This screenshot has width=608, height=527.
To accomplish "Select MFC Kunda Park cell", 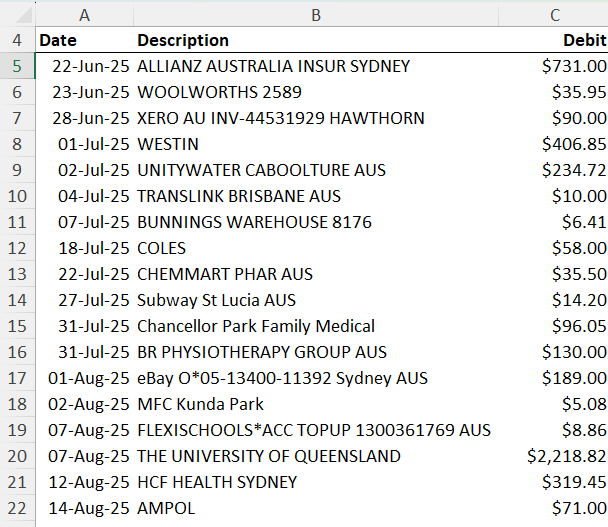I will 316,404.
